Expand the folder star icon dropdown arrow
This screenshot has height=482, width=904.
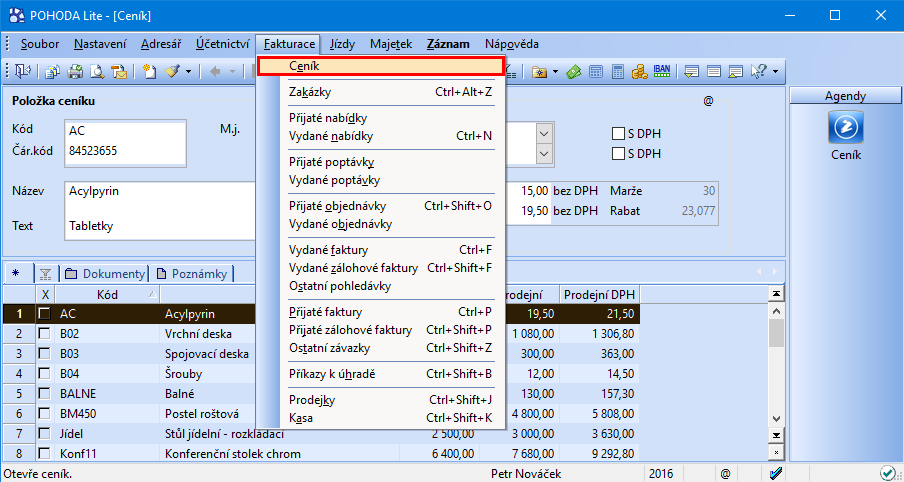555,72
